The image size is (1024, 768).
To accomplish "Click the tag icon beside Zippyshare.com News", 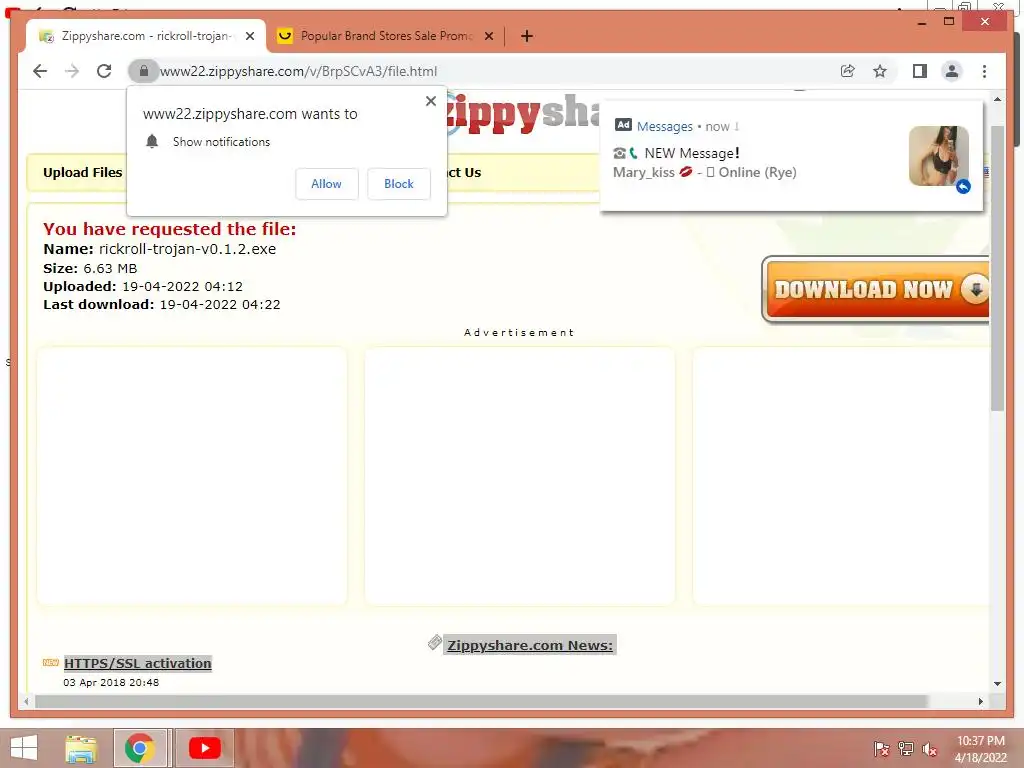I will [434, 643].
